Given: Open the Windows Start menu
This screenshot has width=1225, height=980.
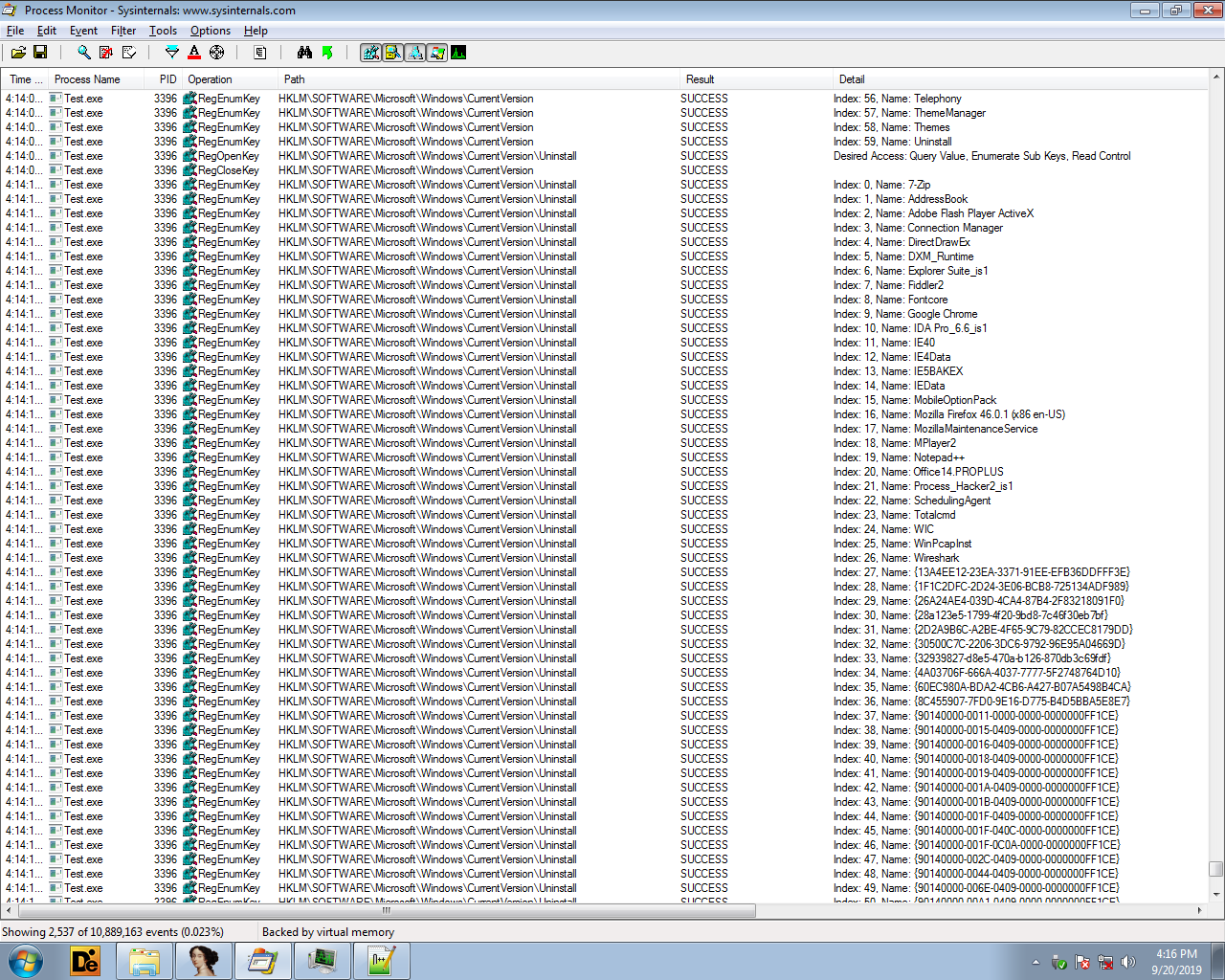Looking at the screenshot, I should [26, 961].
